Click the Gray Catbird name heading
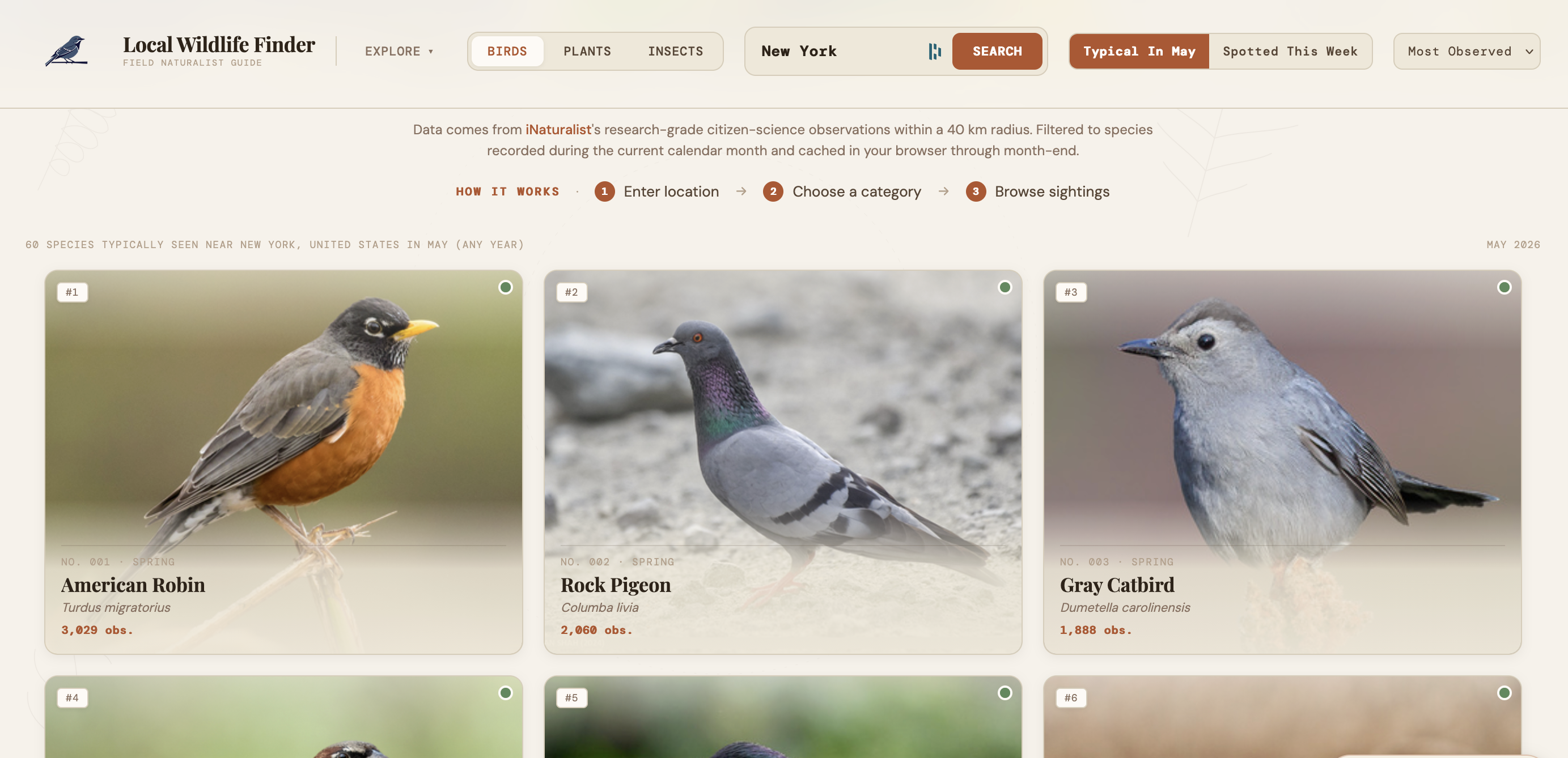 (x=1117, y=585)
